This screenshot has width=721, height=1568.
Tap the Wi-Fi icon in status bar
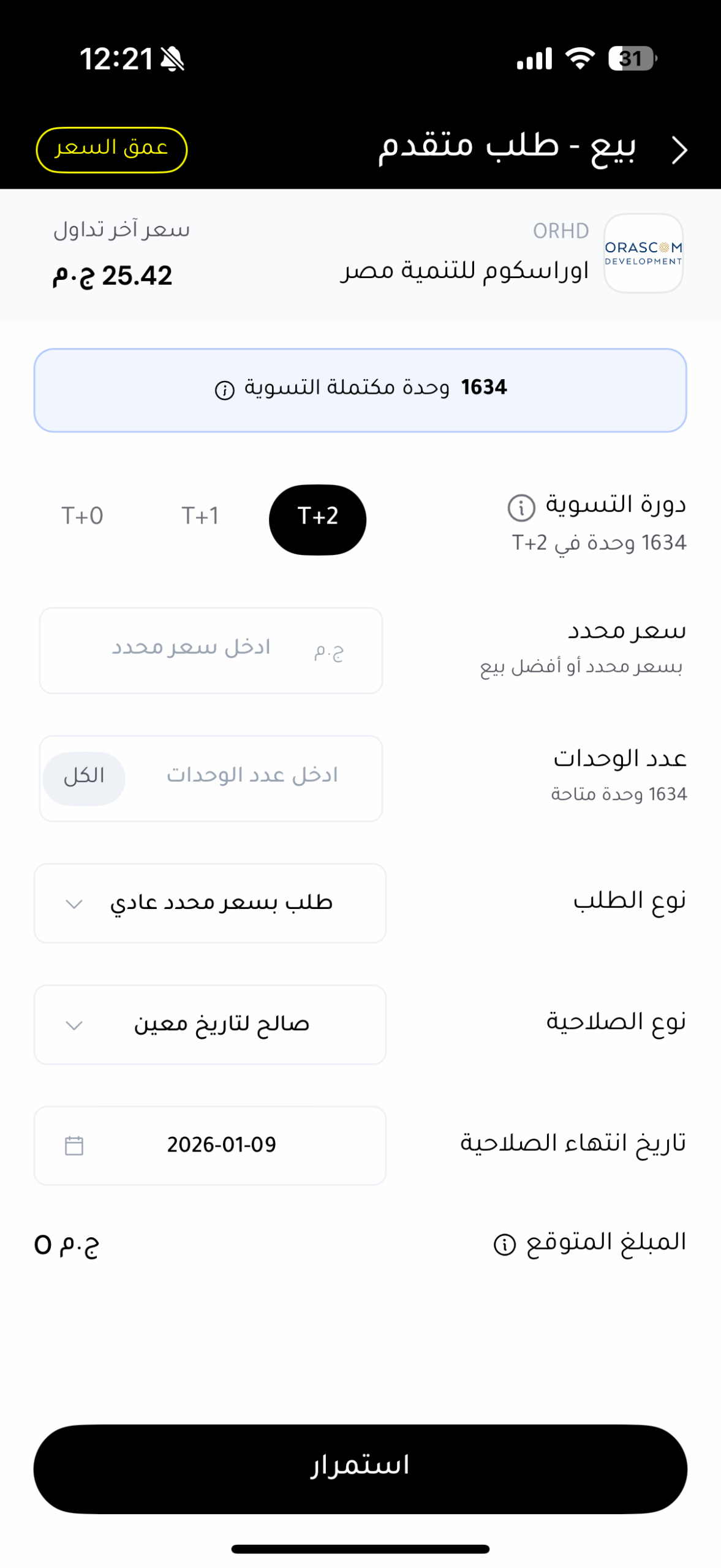[x=579, y=59]
